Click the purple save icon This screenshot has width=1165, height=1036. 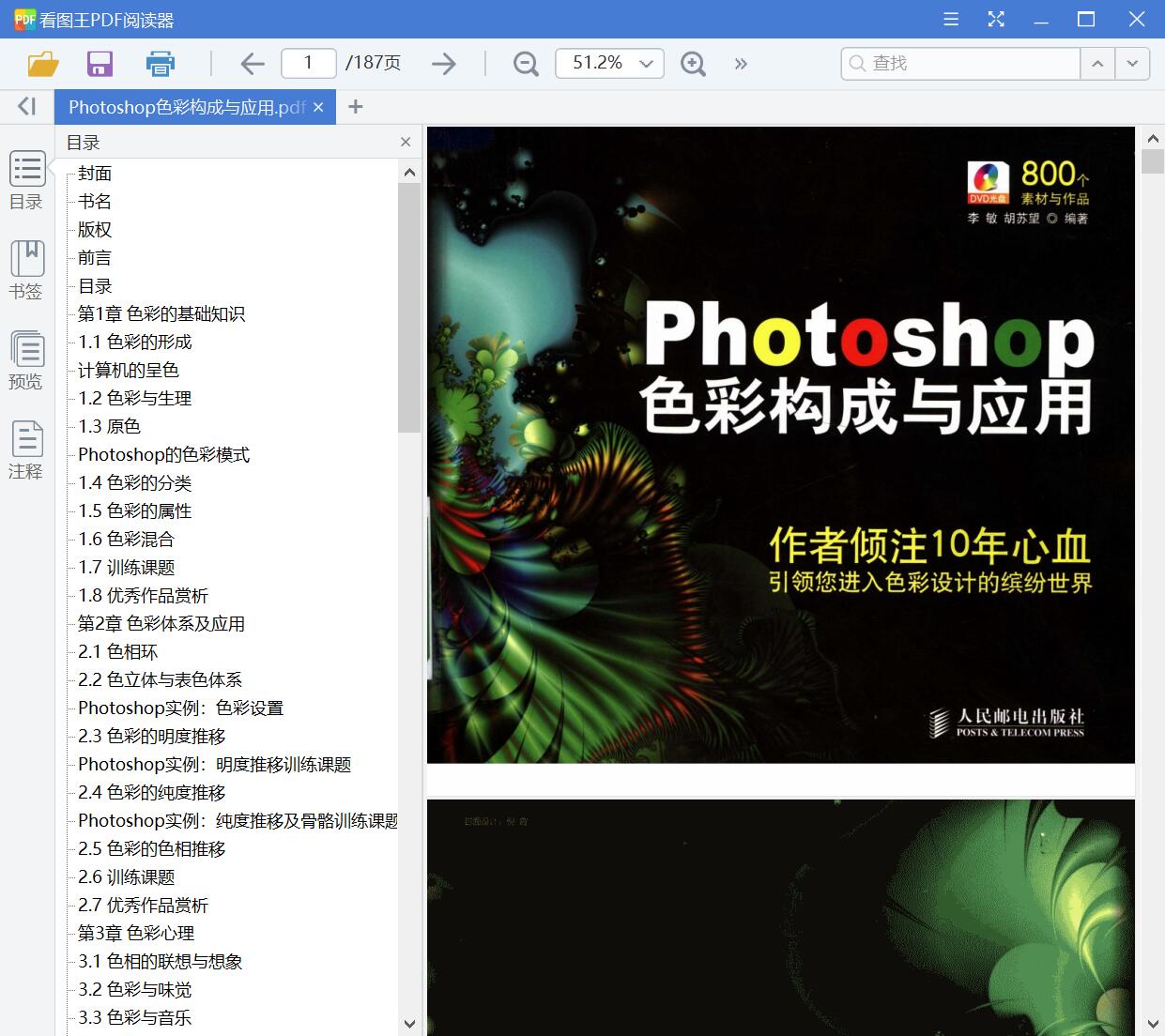coord(100,63)
